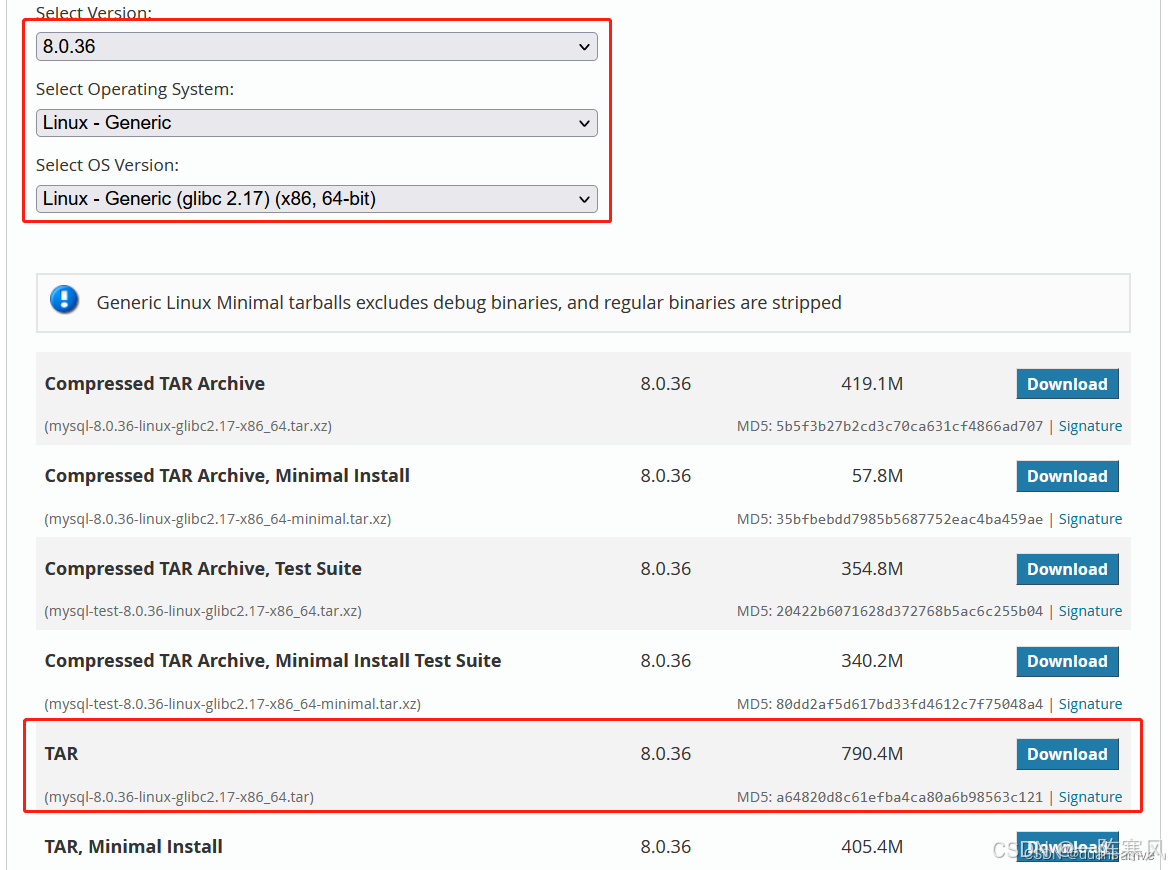Image resolution: width=1170 pixels, height=870 pixels.
Task: Click the 'TAR, Minimal Install' title
Action: (134, 847)
